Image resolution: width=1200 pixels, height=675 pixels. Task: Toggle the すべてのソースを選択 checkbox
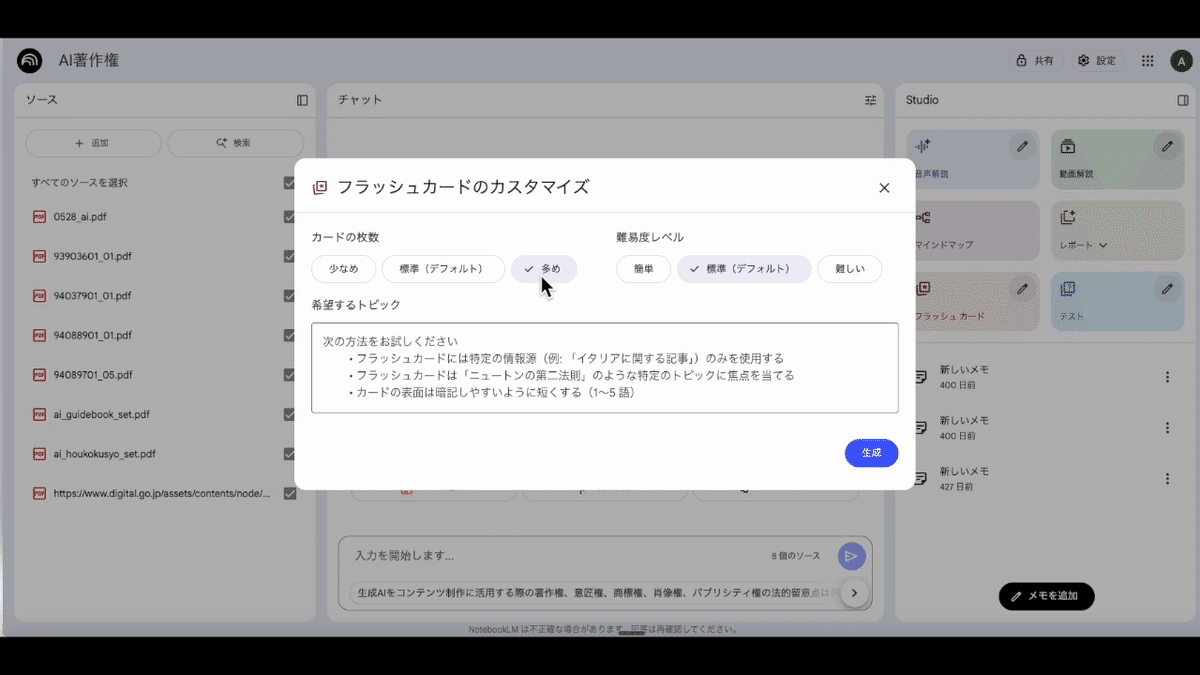(x=289, y=183)
